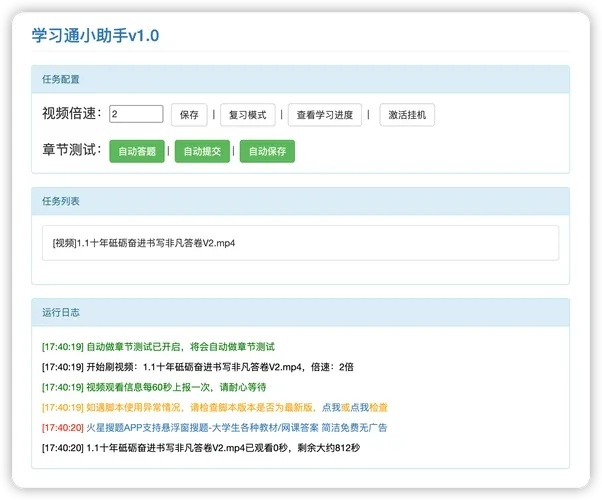Click the first 点我 link in log
The image size is (602, 500).
(331, 407)
